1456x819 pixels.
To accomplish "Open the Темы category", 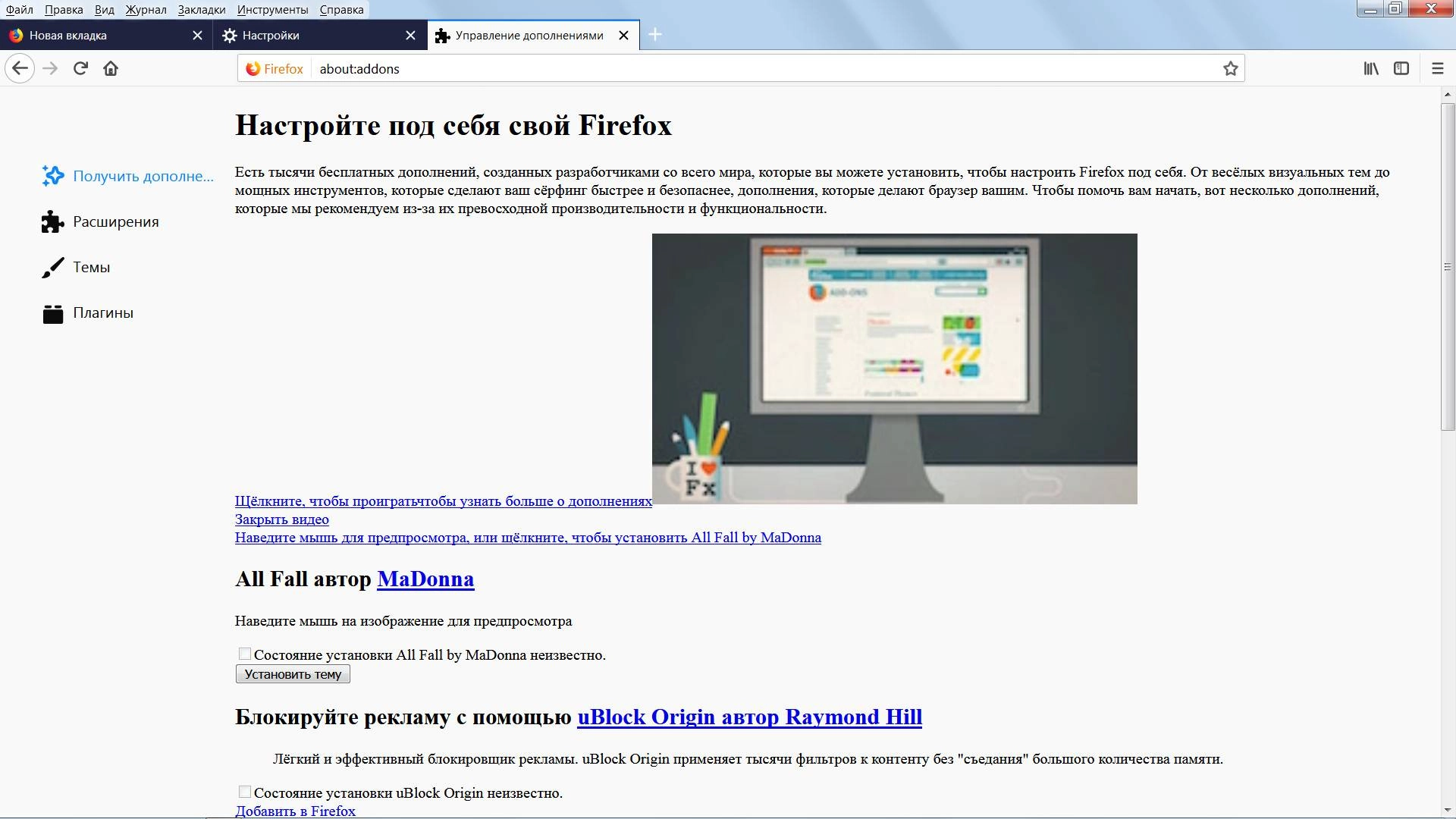I will pos(76,267).
